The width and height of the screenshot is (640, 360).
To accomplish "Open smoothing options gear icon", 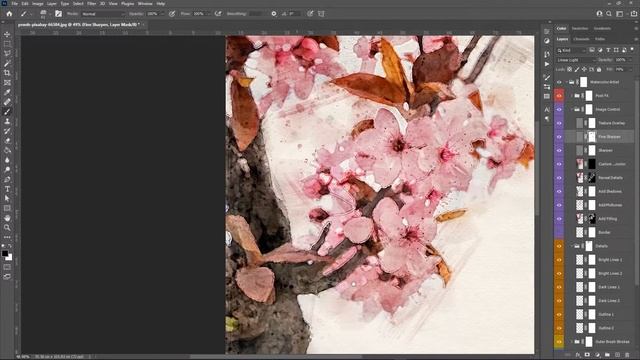I will 273,13.
